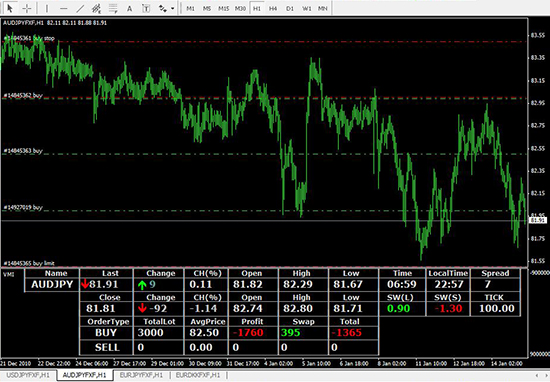Viewport: 550px width, 382px height.
Task: Click the High value 82.29
Action: (x=298, y=284)
